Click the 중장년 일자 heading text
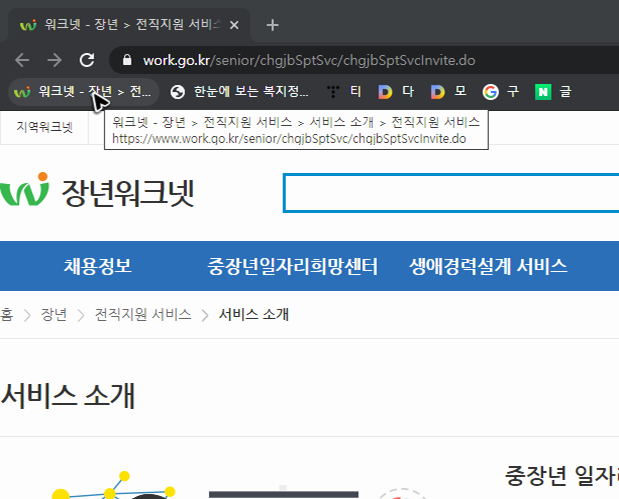 (562, 476)
